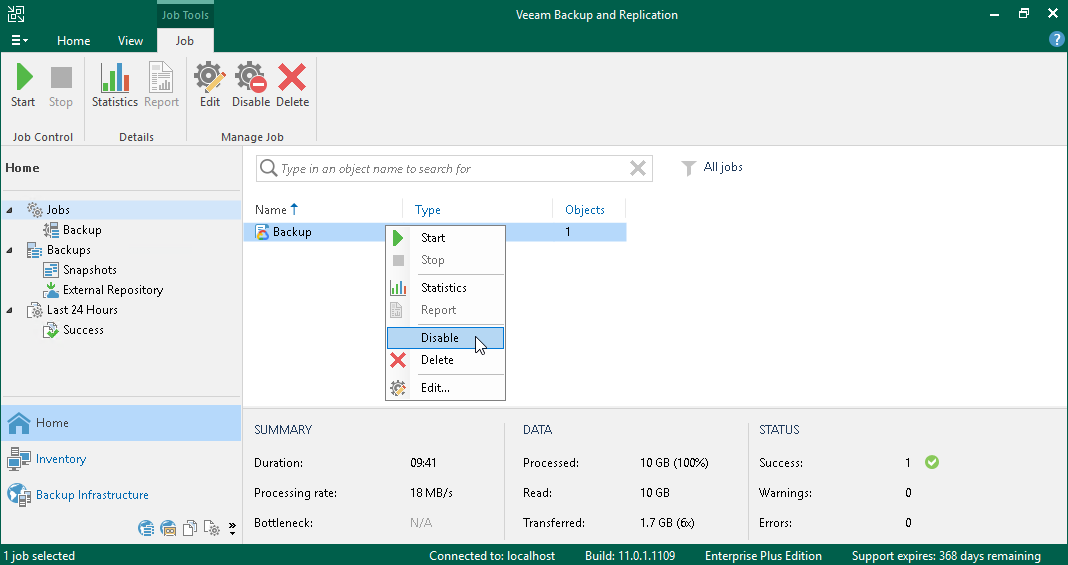Click 'Connected to: localhost' status bar text
This screenshot has height=565, width=1068.
pos(492,555)
